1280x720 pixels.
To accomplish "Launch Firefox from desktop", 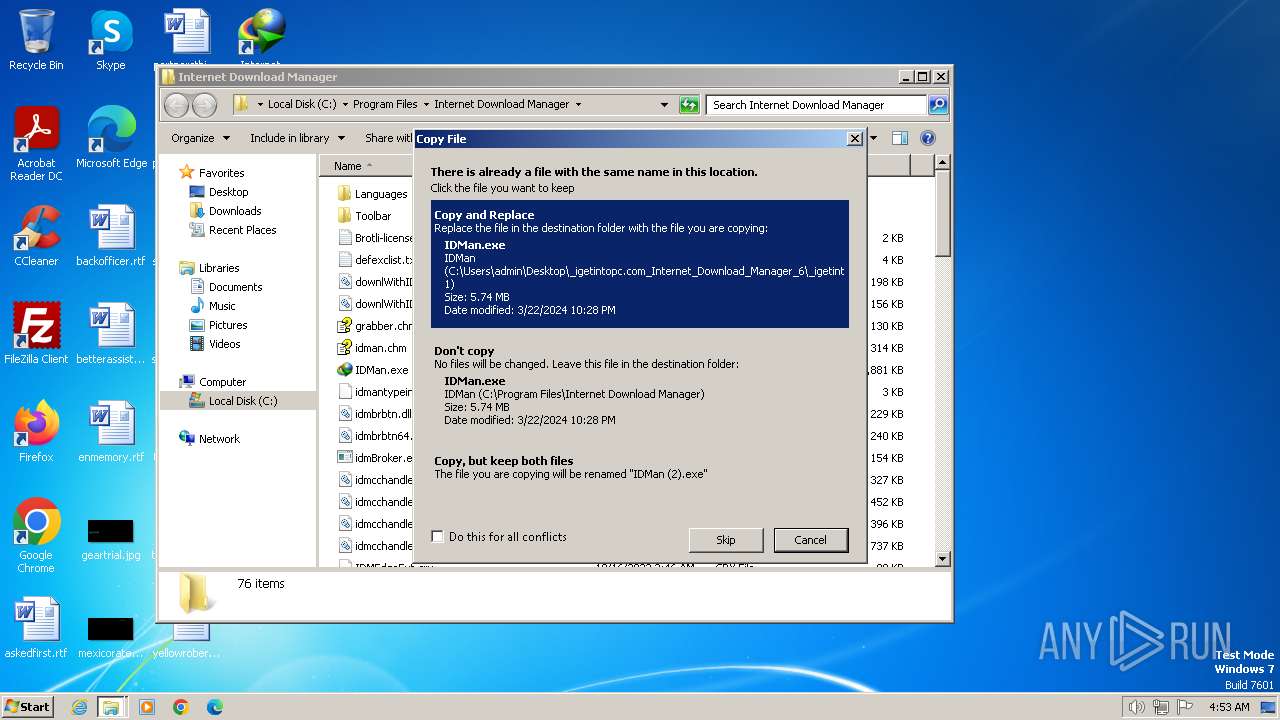I will click(x=36, y=432).
